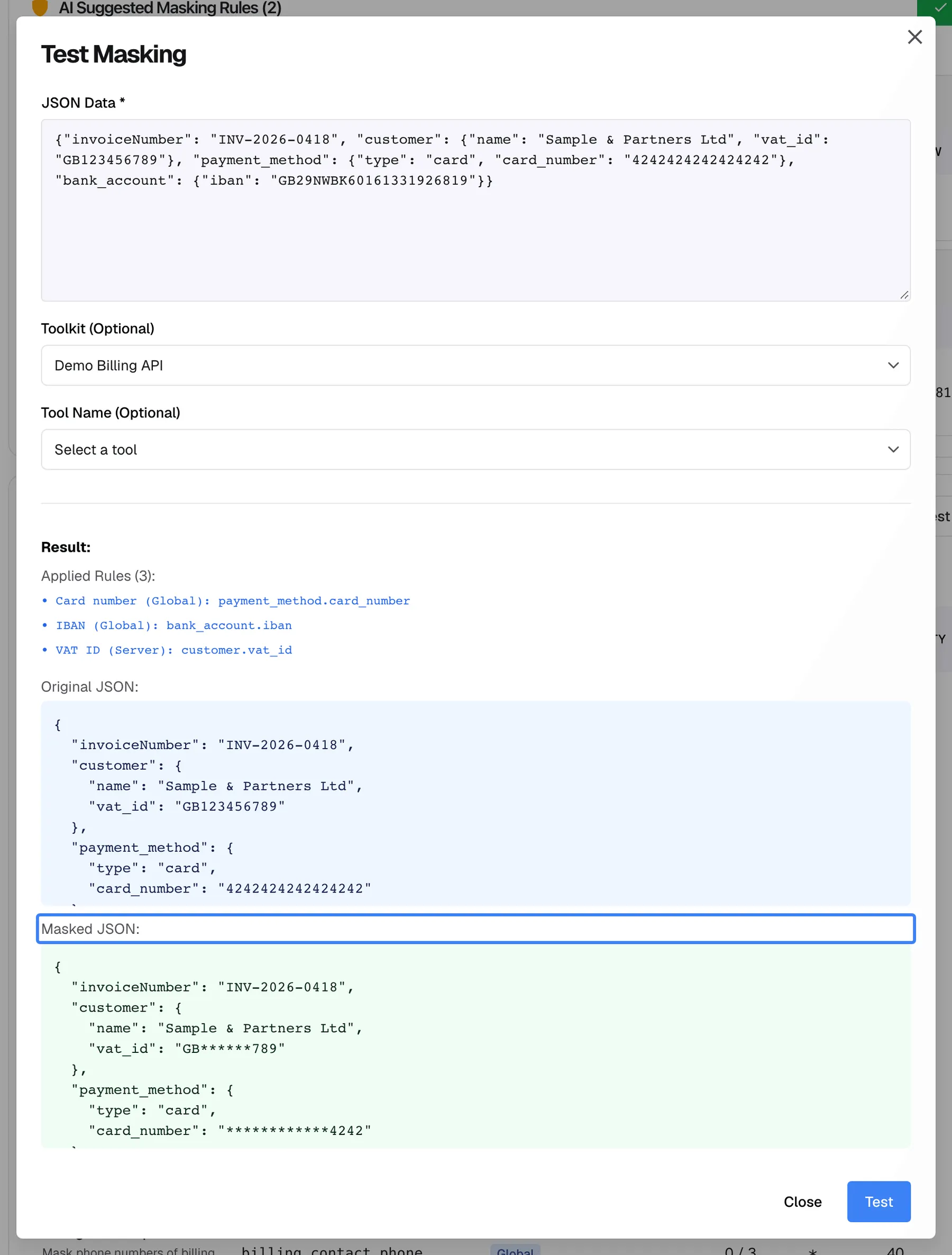Close the Test Masking dialog with X
952x1255 pixels.
click(914, 37)
